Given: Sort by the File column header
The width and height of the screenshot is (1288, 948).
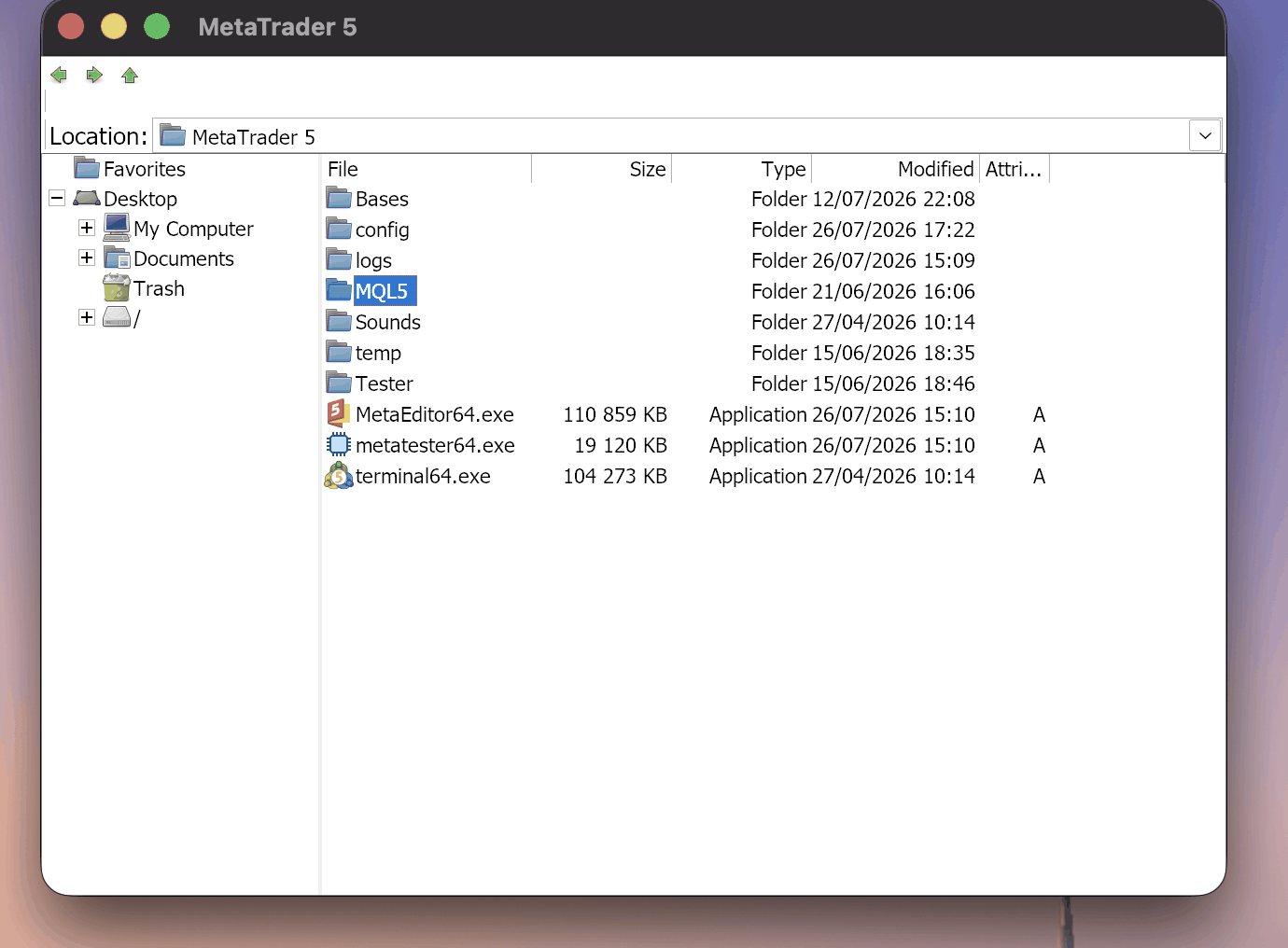Looking at the screenshot, I should (427, 169).
